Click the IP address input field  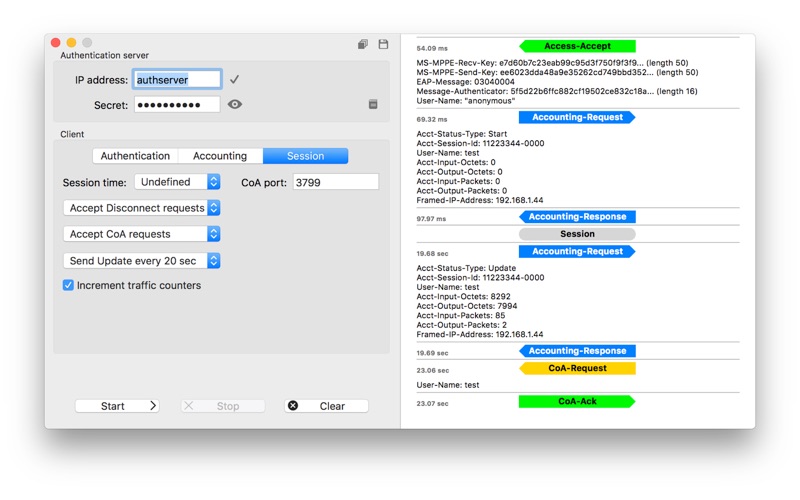tap(177, 79)
